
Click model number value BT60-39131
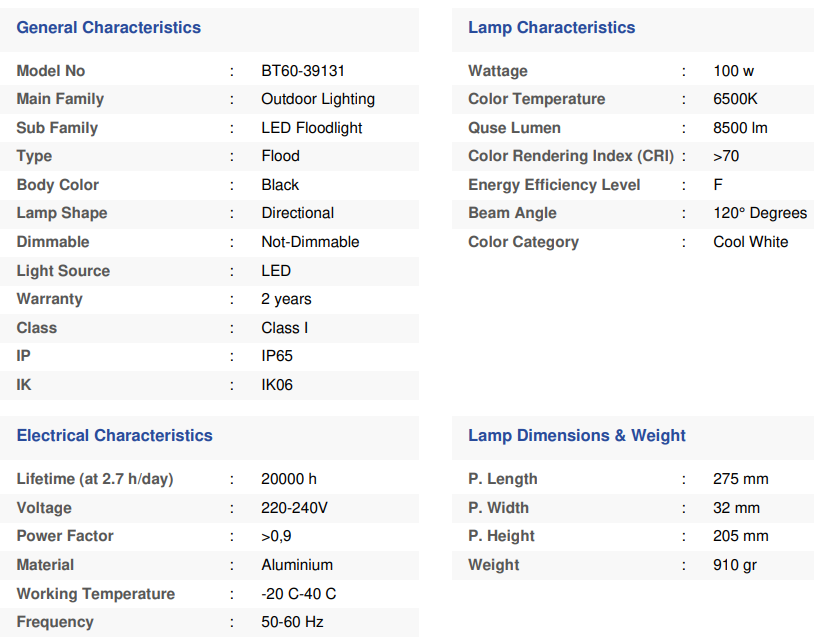(303, 71)
